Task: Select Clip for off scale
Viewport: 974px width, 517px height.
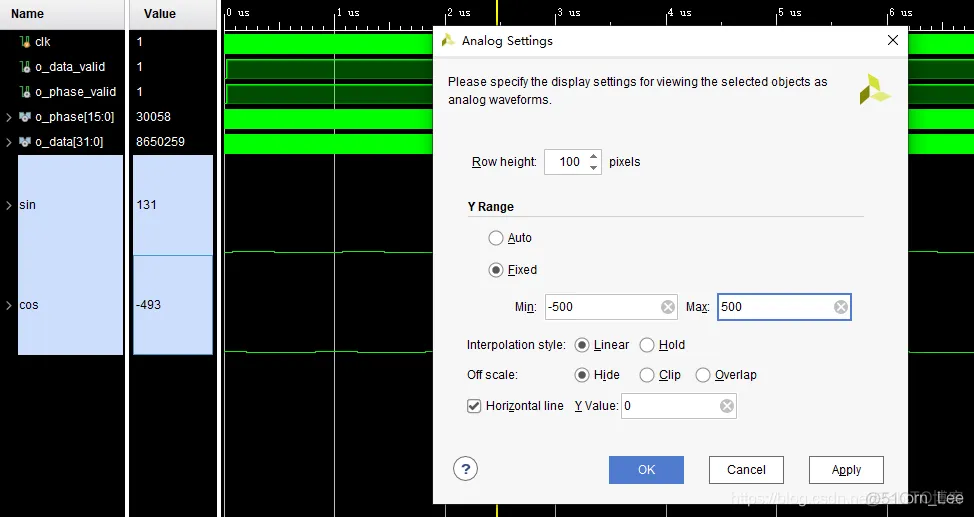Action: (647, 375)
